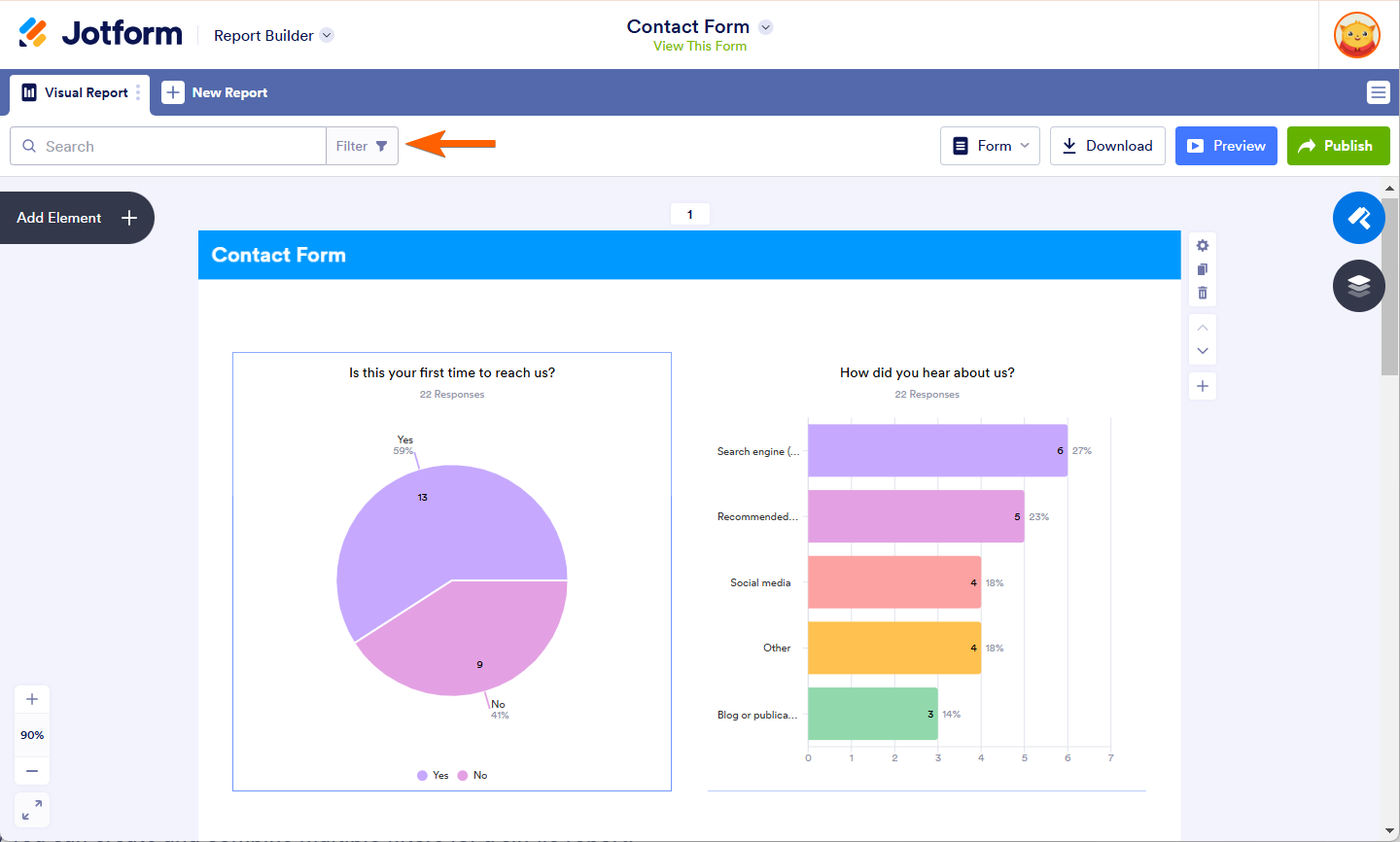The image size is (1400, 842).
Task: Open the Filter panel
Action: point(361,145)
